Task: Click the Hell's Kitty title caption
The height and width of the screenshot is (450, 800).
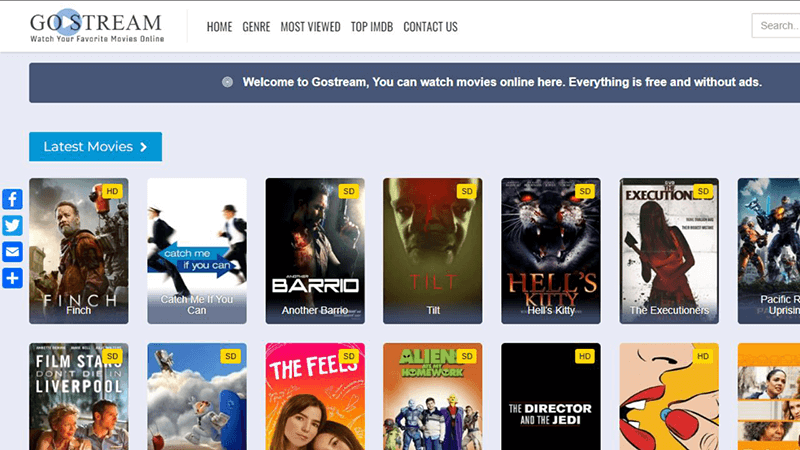Action: click(551, 310)
